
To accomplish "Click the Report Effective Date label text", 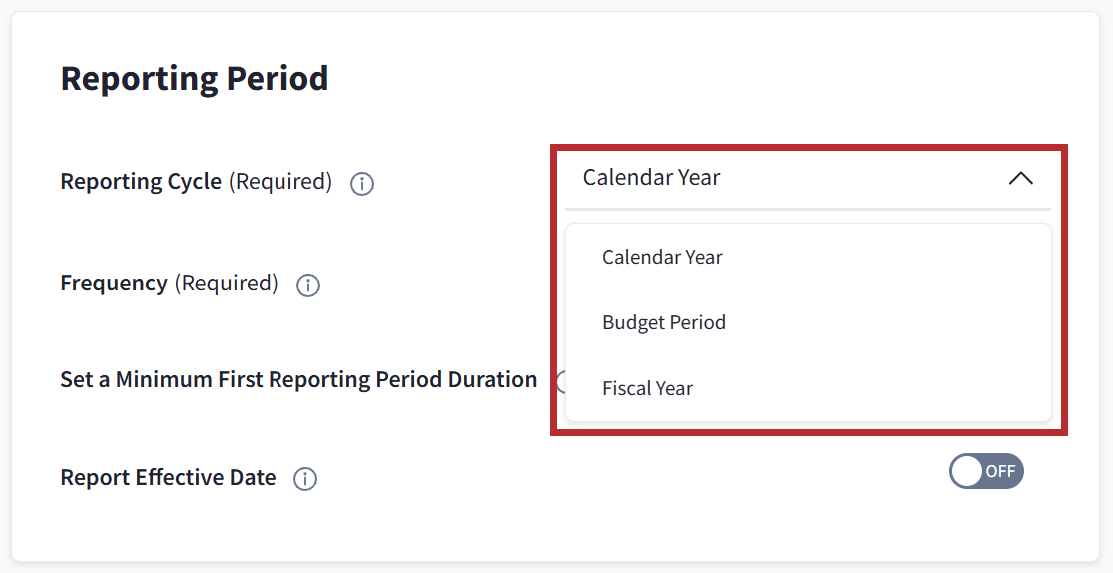I will tap(168, 478).
